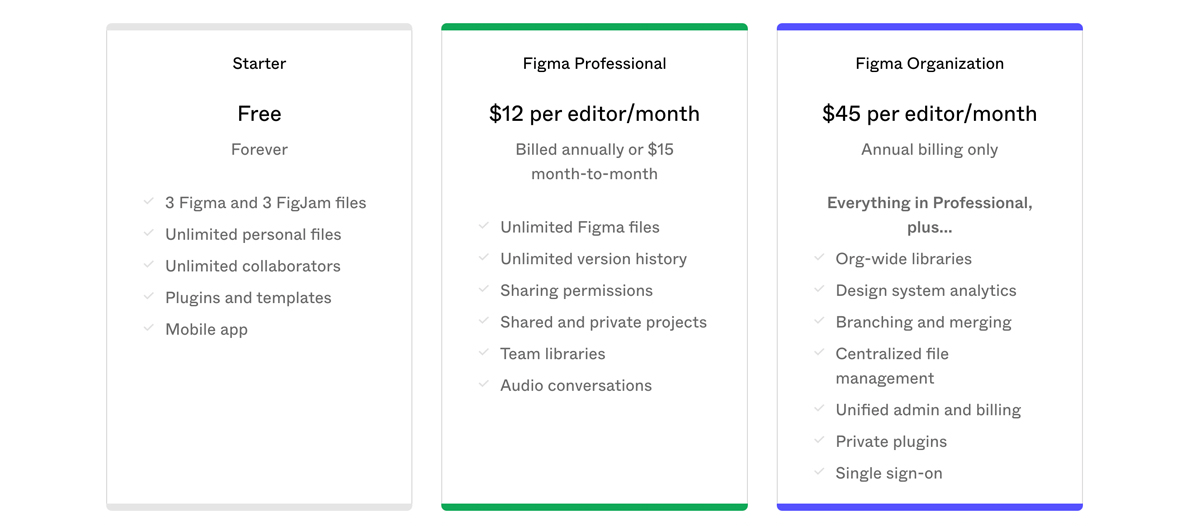
Task: Click the Free price label
Action: click(259, 114)
